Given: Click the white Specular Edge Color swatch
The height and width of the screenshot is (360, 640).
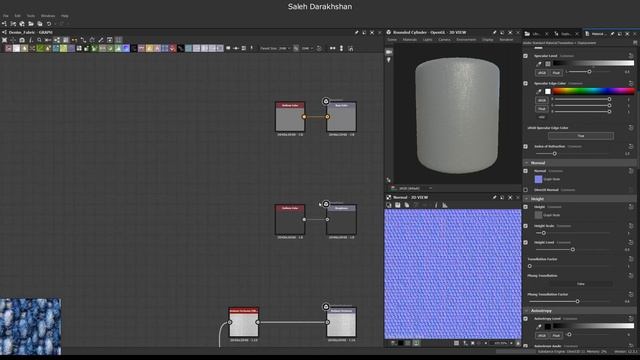Looking at the screenshot, I should (x=548, y=91).
